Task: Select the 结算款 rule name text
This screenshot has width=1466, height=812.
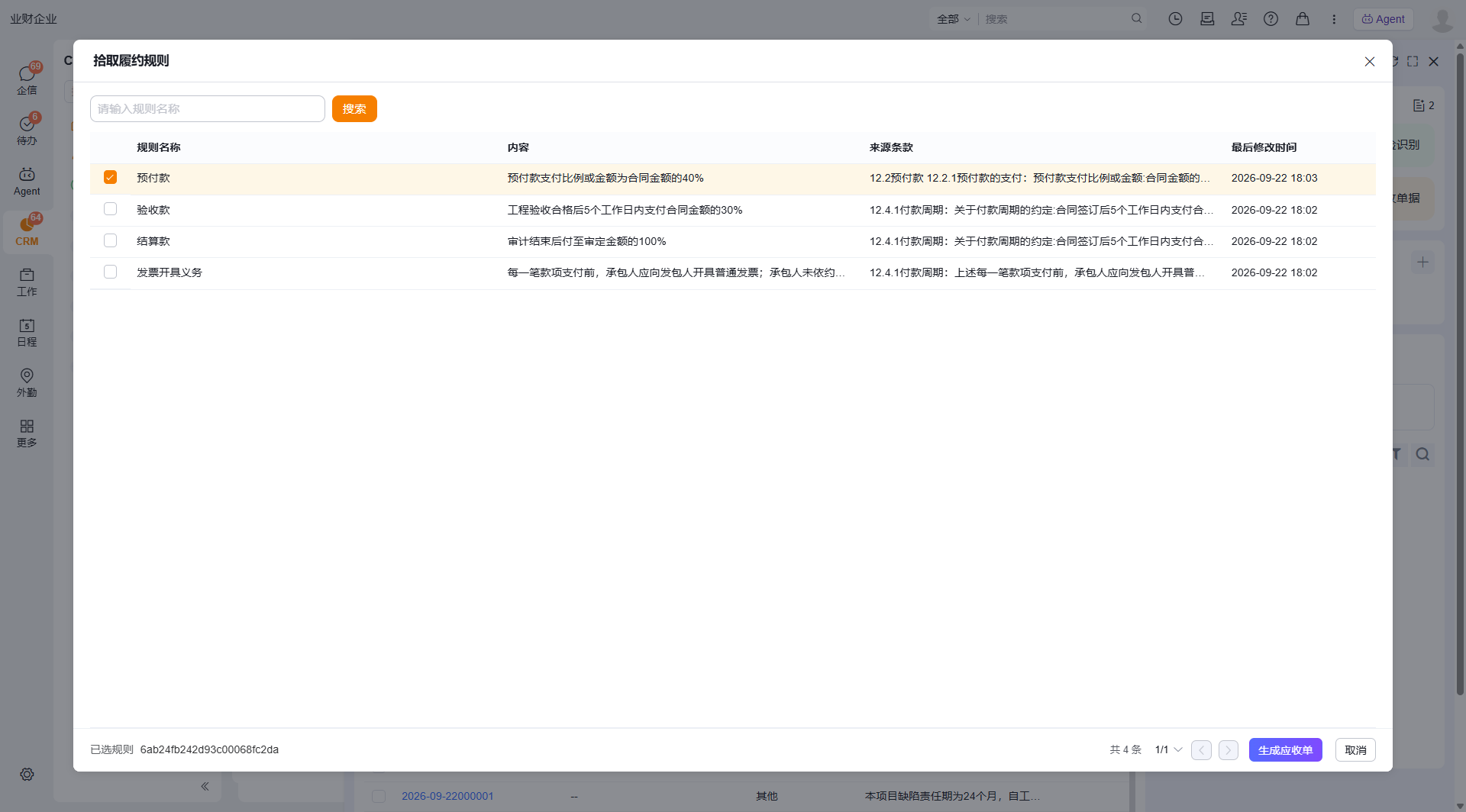Action: [153, 241]
